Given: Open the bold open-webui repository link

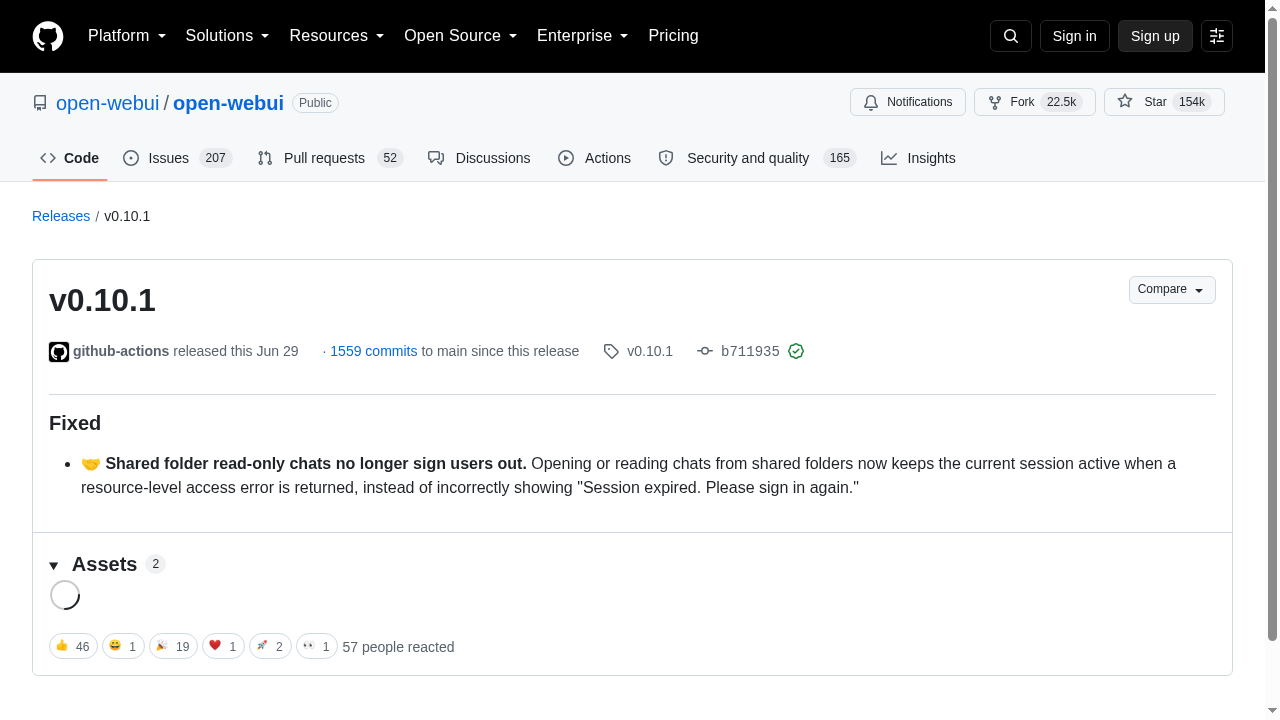Looking at the screenshot, I should pyautogui.click(x=228, y=103).
